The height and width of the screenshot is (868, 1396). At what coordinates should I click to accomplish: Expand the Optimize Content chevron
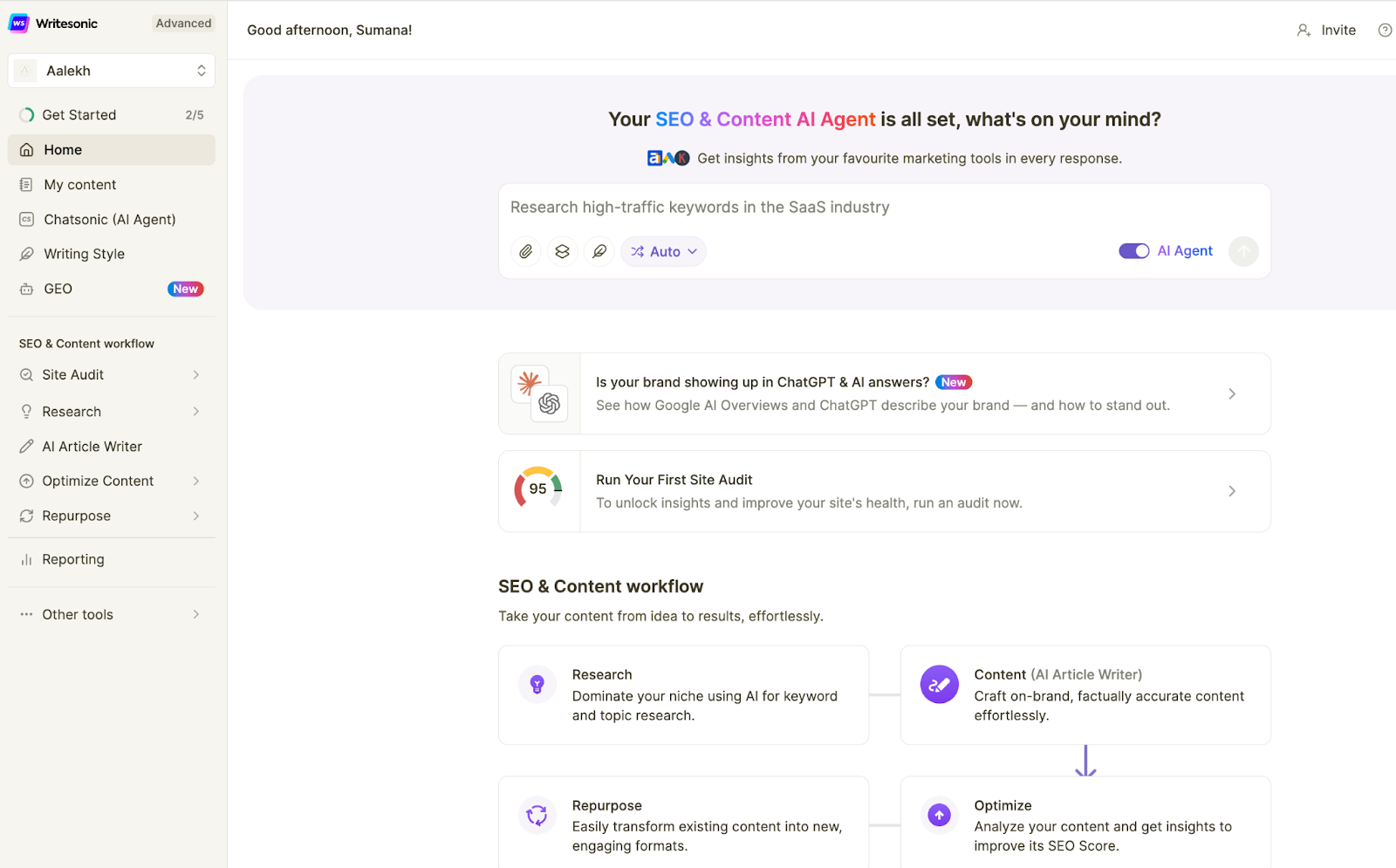point(196,482)
